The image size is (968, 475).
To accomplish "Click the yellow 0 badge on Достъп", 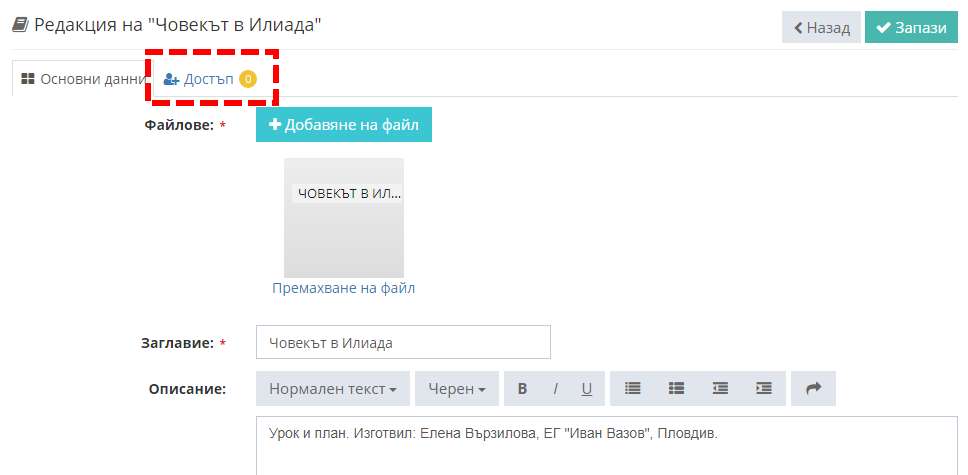I will click(x=248, y=79).
